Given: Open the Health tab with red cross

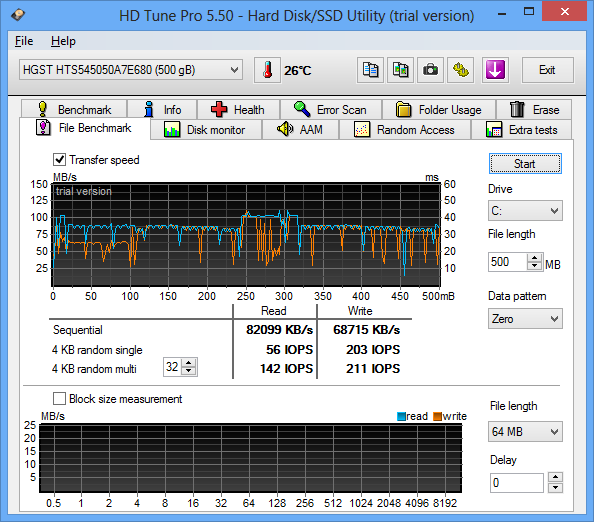Looking at the screenshot, I should 238,109.
